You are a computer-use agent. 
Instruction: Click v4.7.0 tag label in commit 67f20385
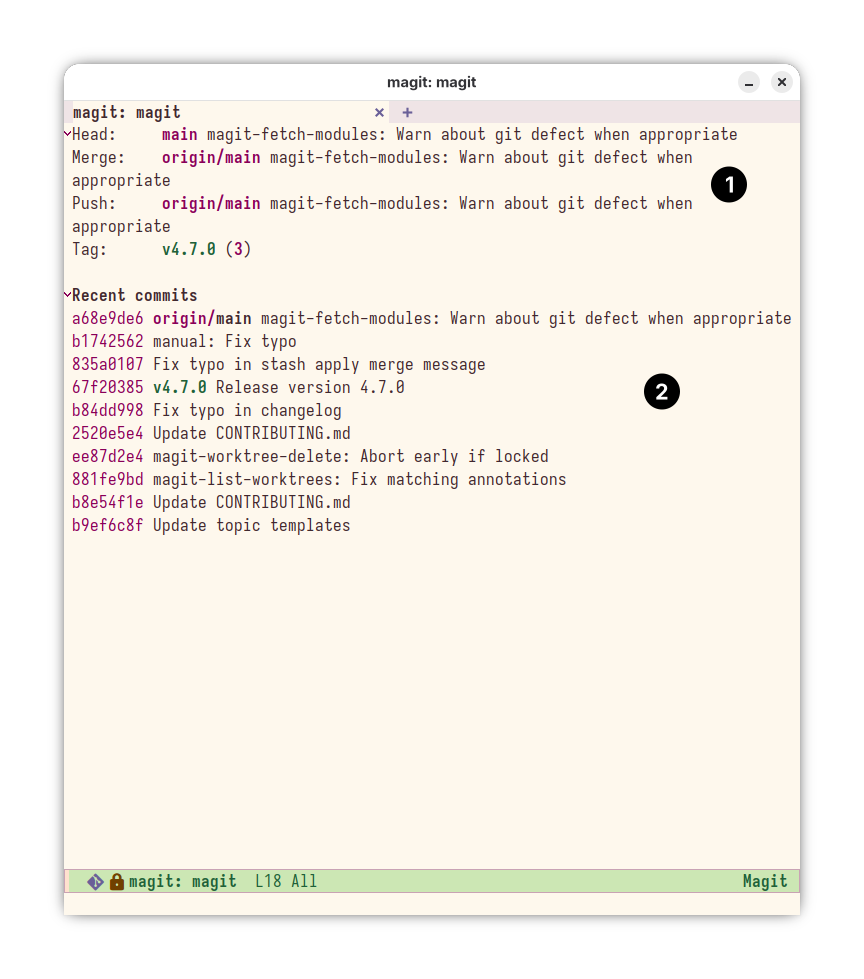(180, 387)
